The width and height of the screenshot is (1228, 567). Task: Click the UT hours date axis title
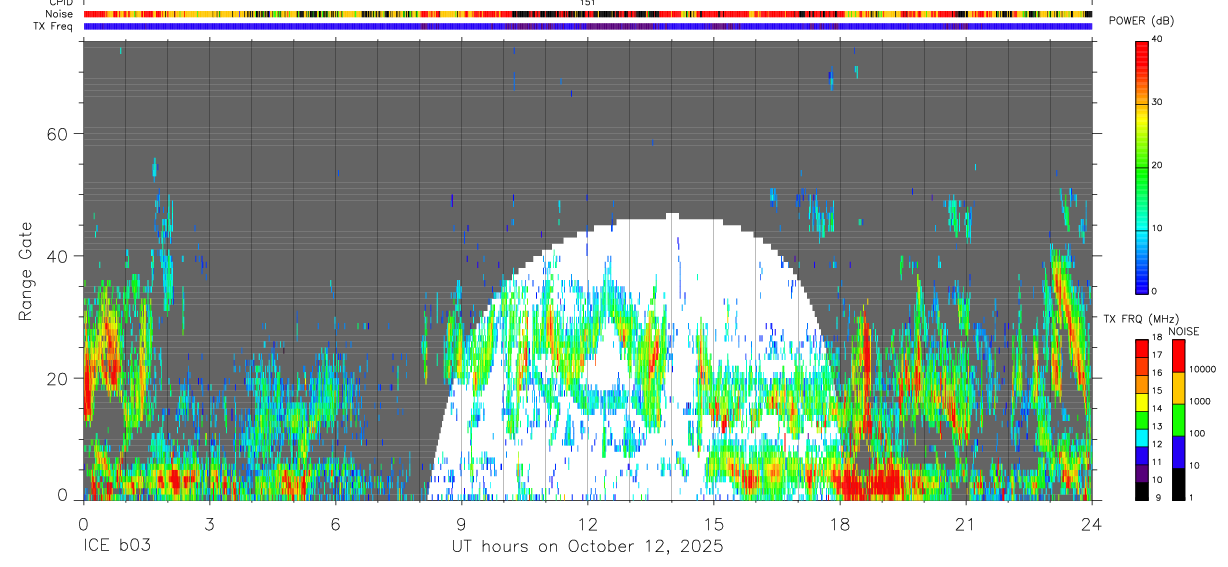587,547
